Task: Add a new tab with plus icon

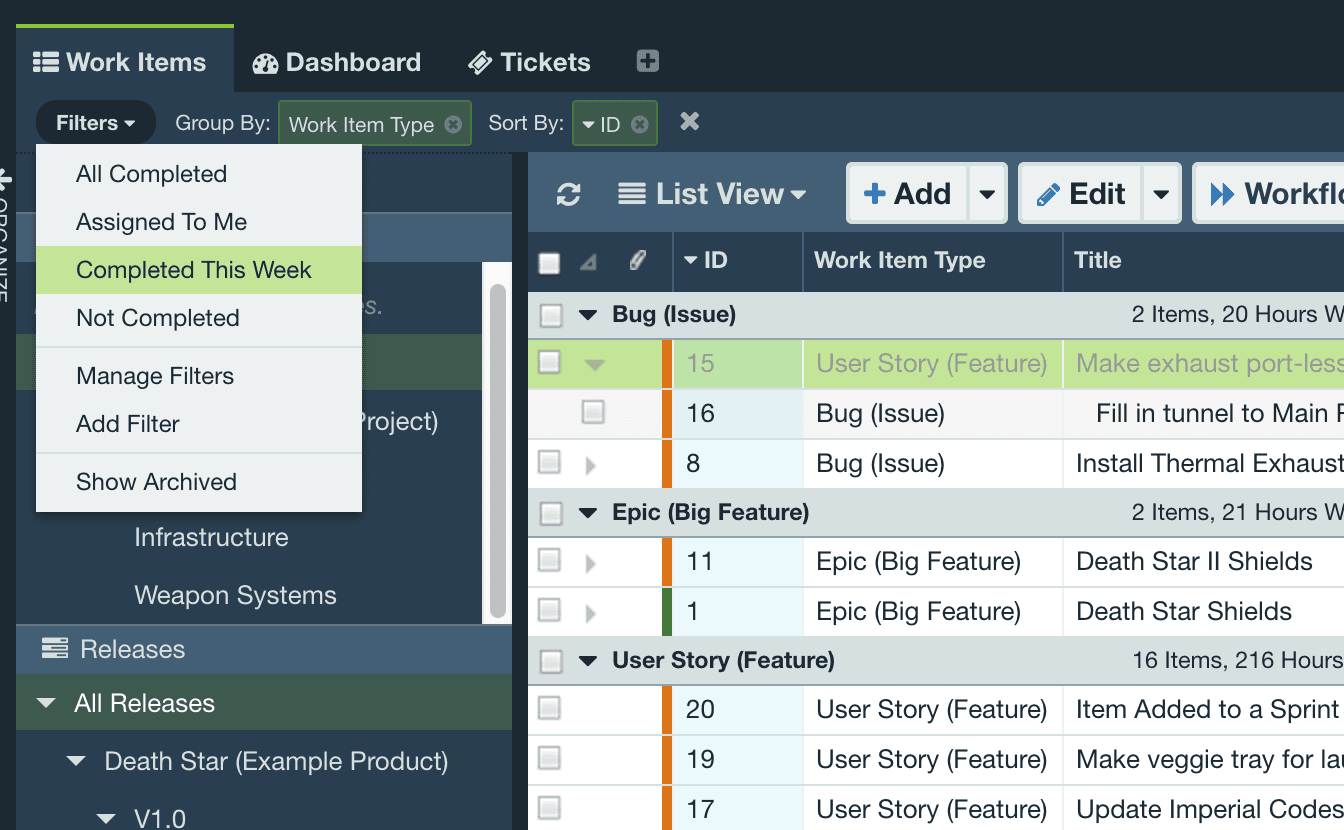Action: pos(648,62)
